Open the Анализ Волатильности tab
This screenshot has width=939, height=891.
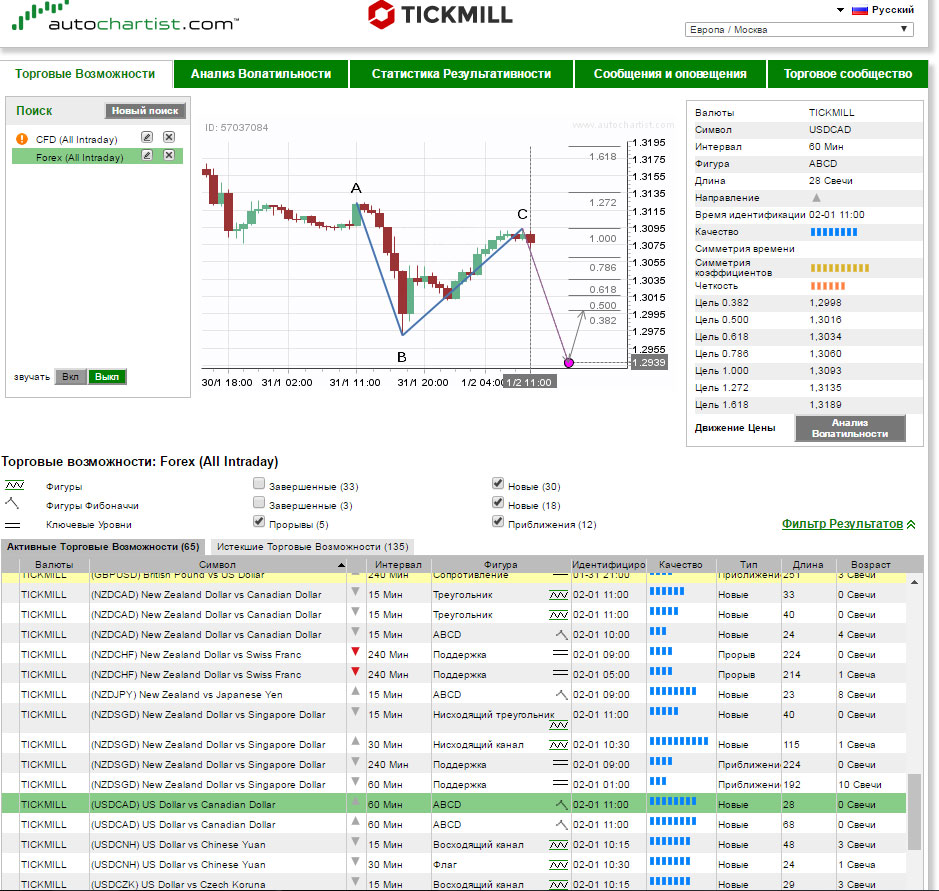click(261, 74)
